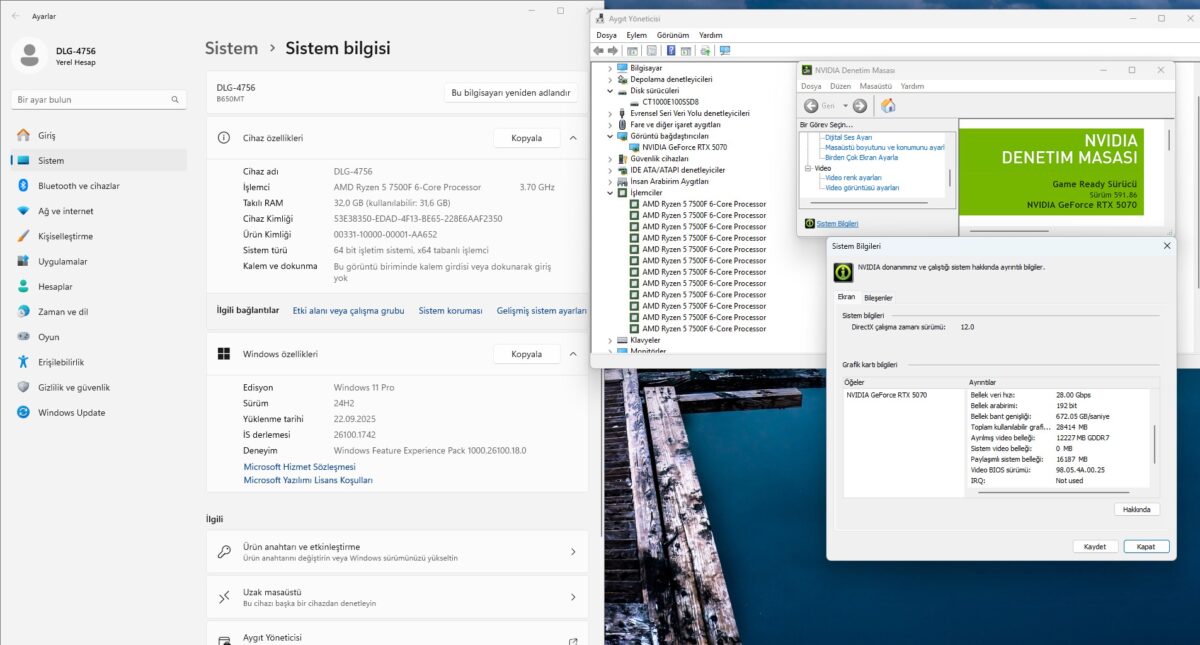The image size is (1200, 645).
Task: Click the info icon beside Cihaz özellikleri
Action: (223, 138)
